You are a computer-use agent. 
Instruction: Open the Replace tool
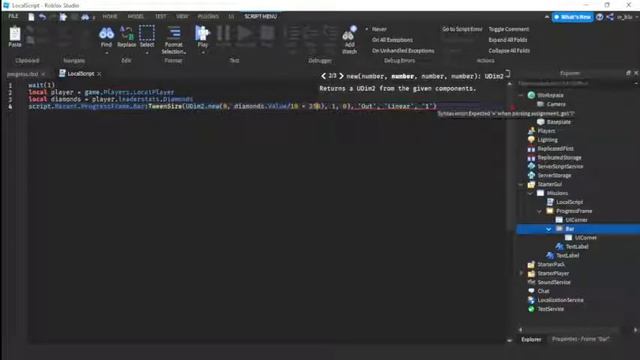(127, 37)
